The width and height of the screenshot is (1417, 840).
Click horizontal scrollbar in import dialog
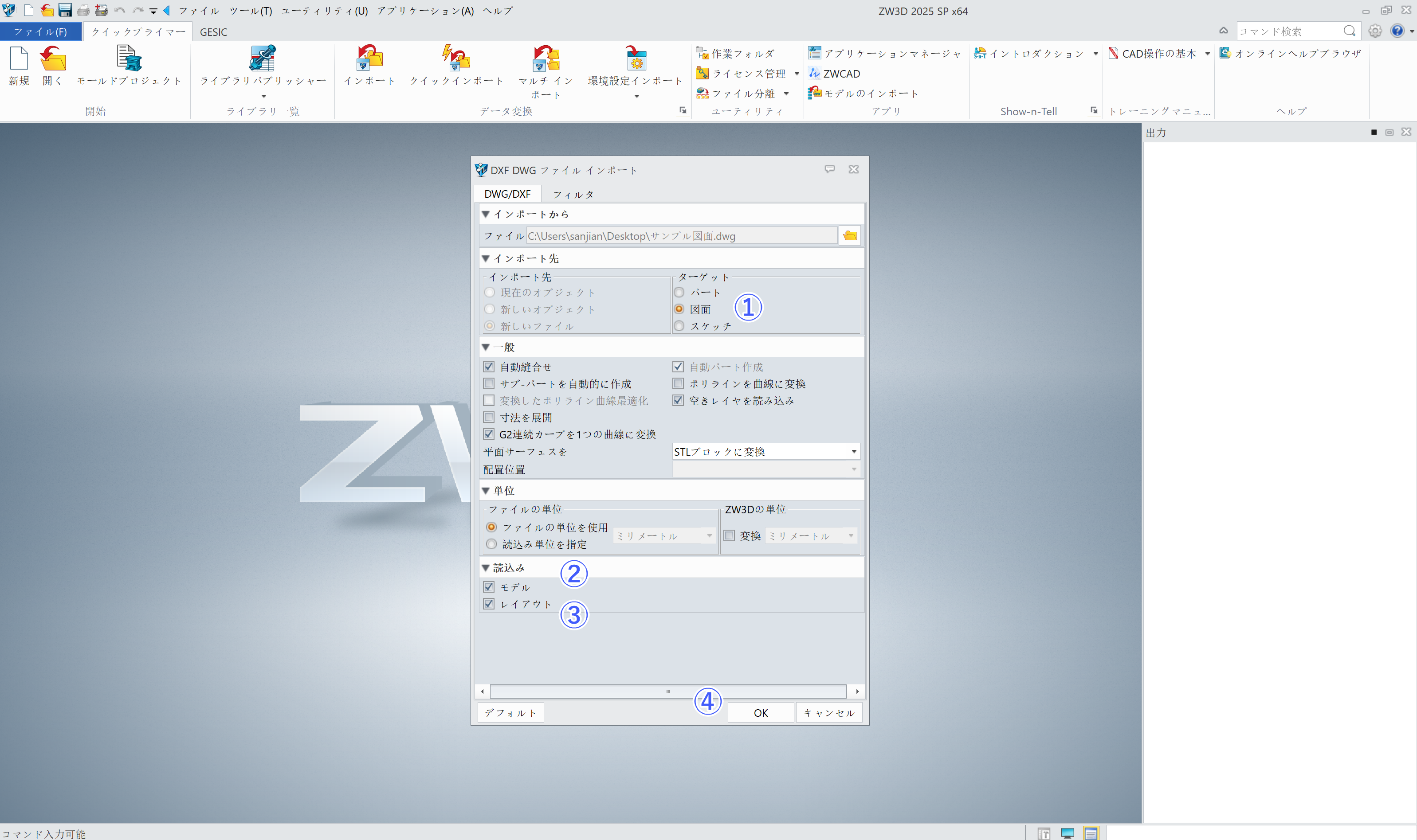[668, 691]
